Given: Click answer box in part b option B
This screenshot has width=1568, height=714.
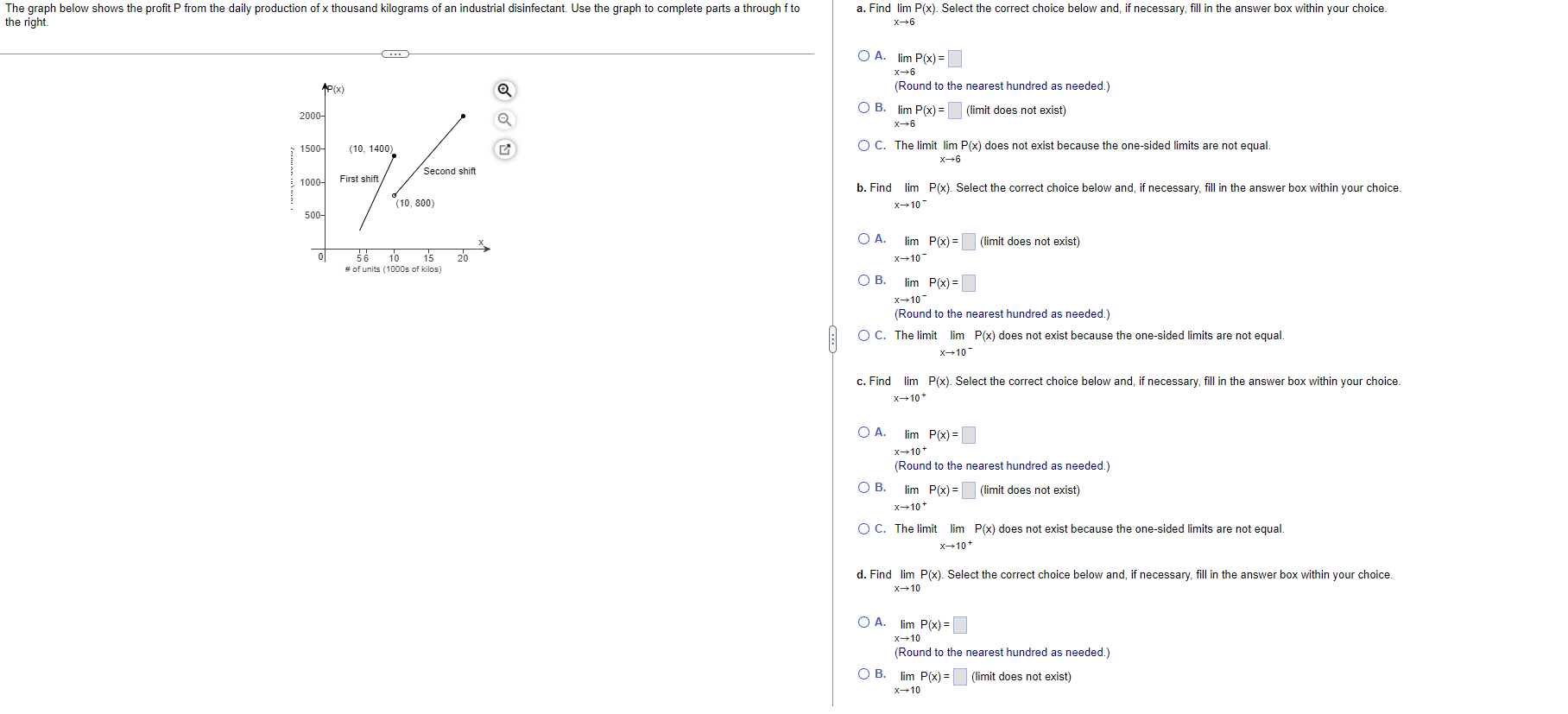Looking at the screenshot, I should [969, 283].
